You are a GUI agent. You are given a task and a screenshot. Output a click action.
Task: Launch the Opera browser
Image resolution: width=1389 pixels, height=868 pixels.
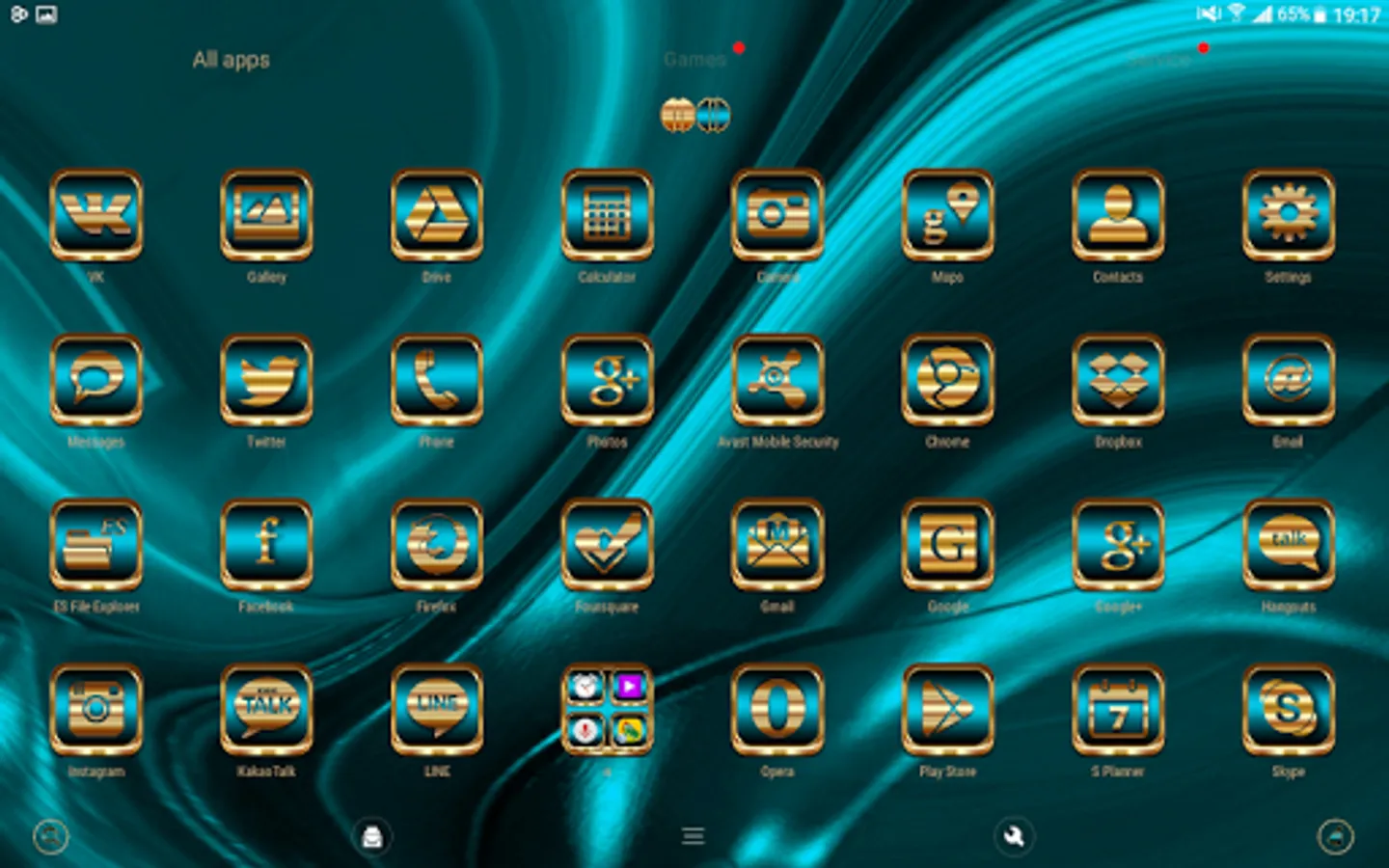[777, 710]
